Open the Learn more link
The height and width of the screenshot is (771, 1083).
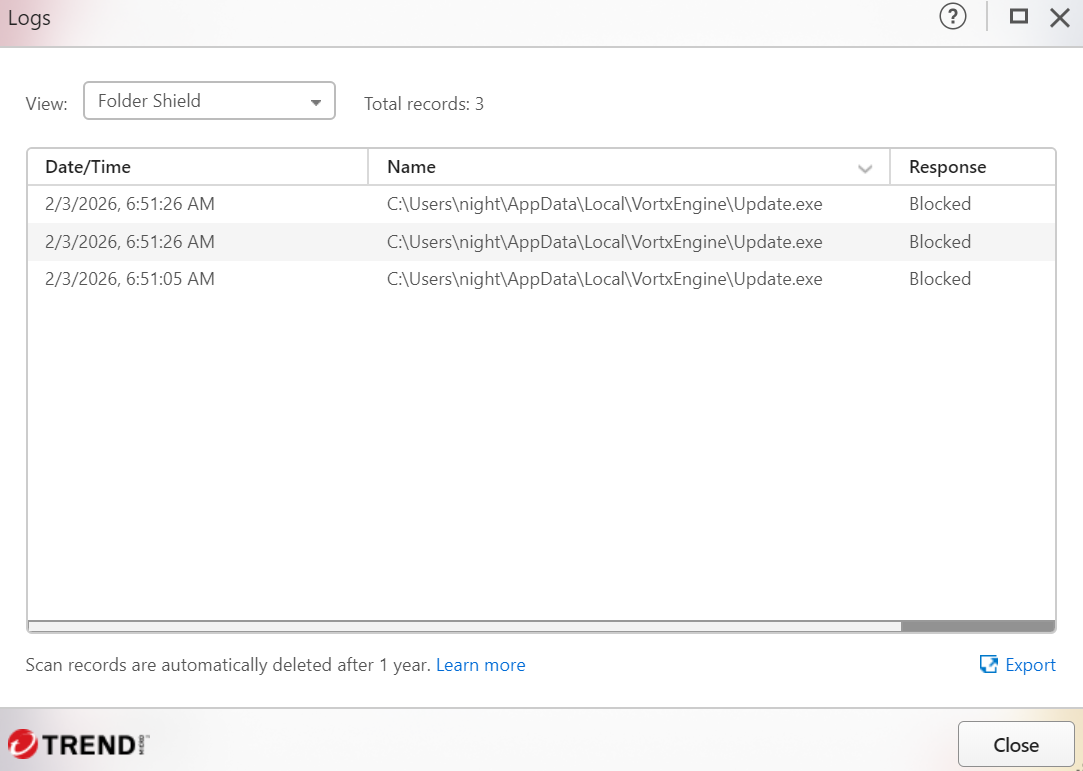tap(481, 665)
